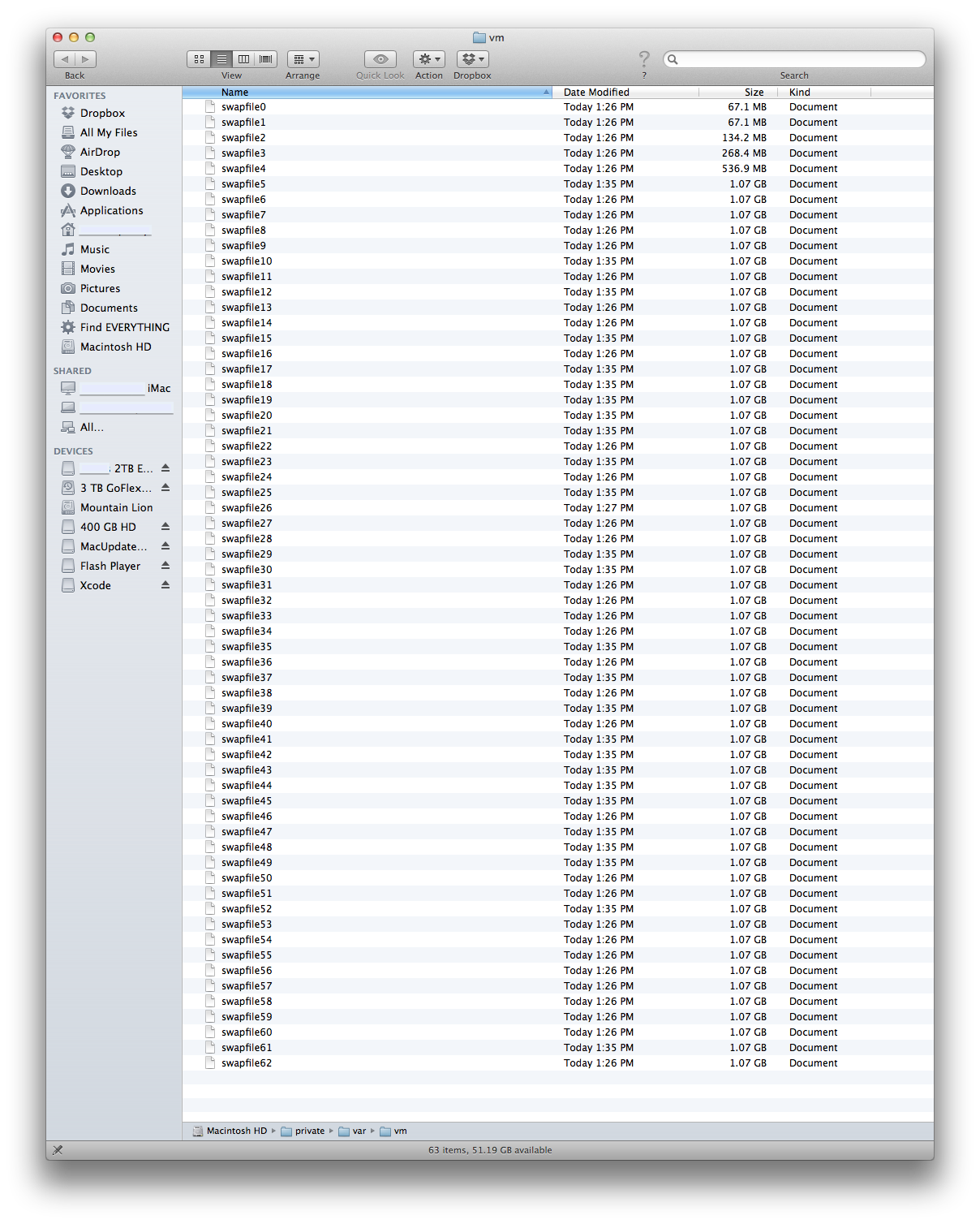Click the Back navigation button
Image resolution: width=980 pixels, height=1224 pixels.
65,58
